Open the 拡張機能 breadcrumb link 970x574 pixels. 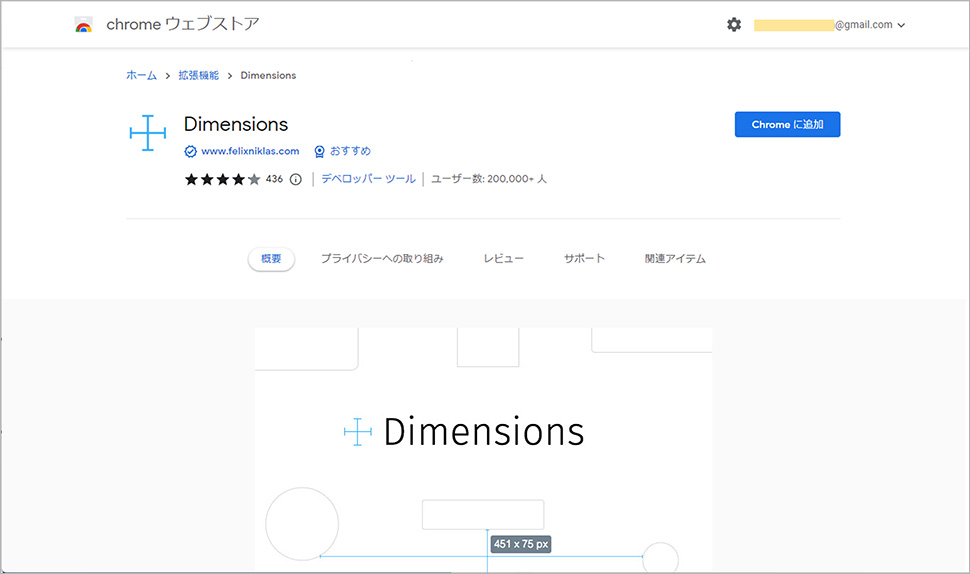coord(199,75)
